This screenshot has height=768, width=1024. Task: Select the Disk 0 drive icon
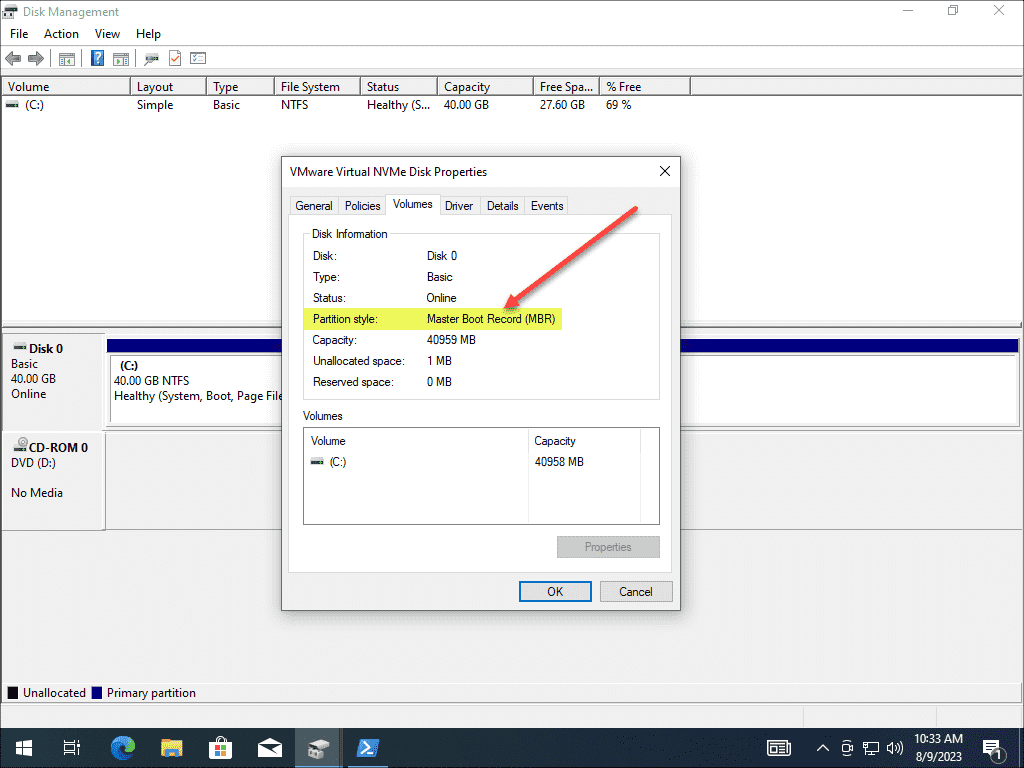(x=20, y=347)
